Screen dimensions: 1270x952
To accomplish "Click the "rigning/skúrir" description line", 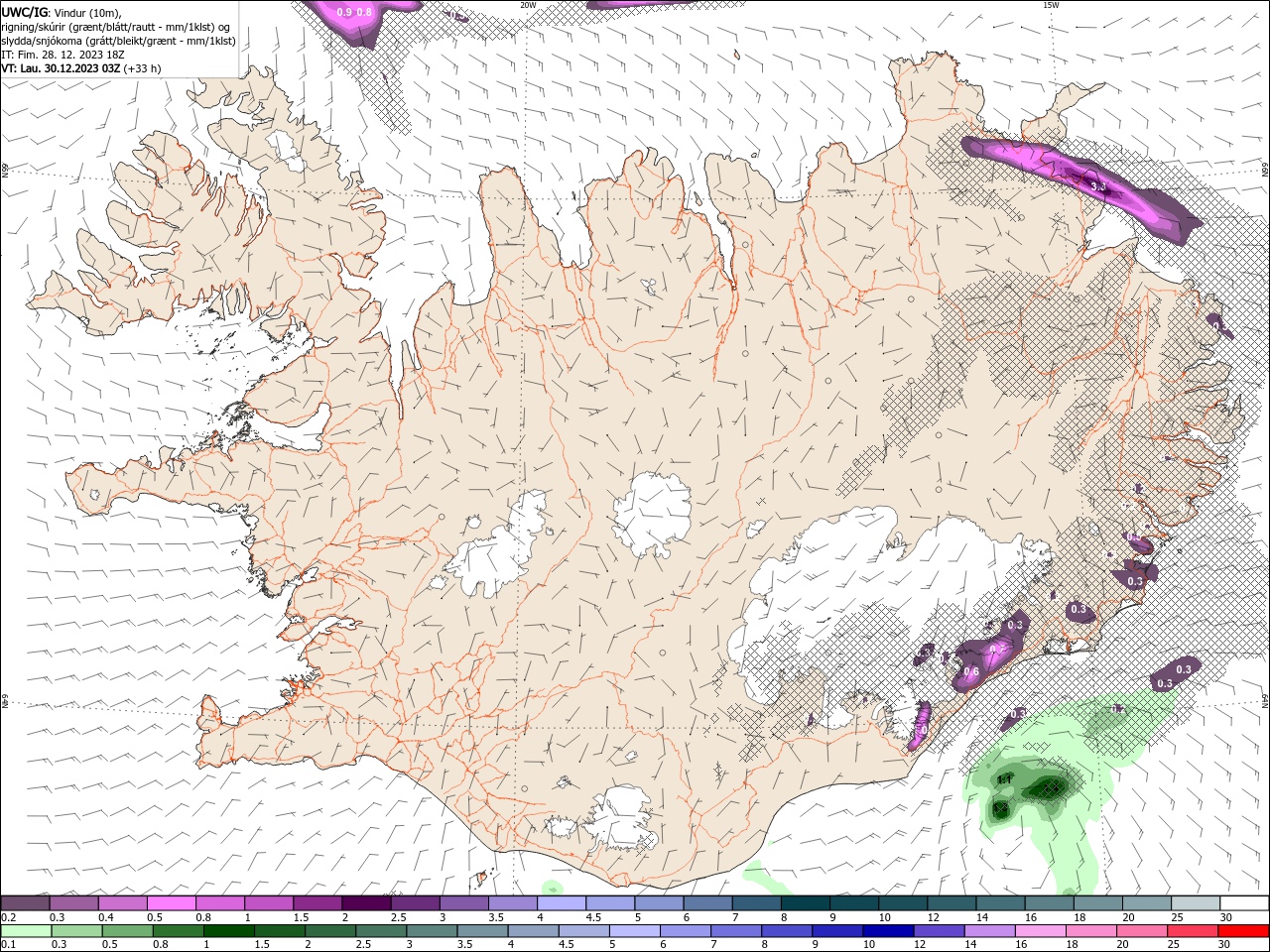I will 116,27.
